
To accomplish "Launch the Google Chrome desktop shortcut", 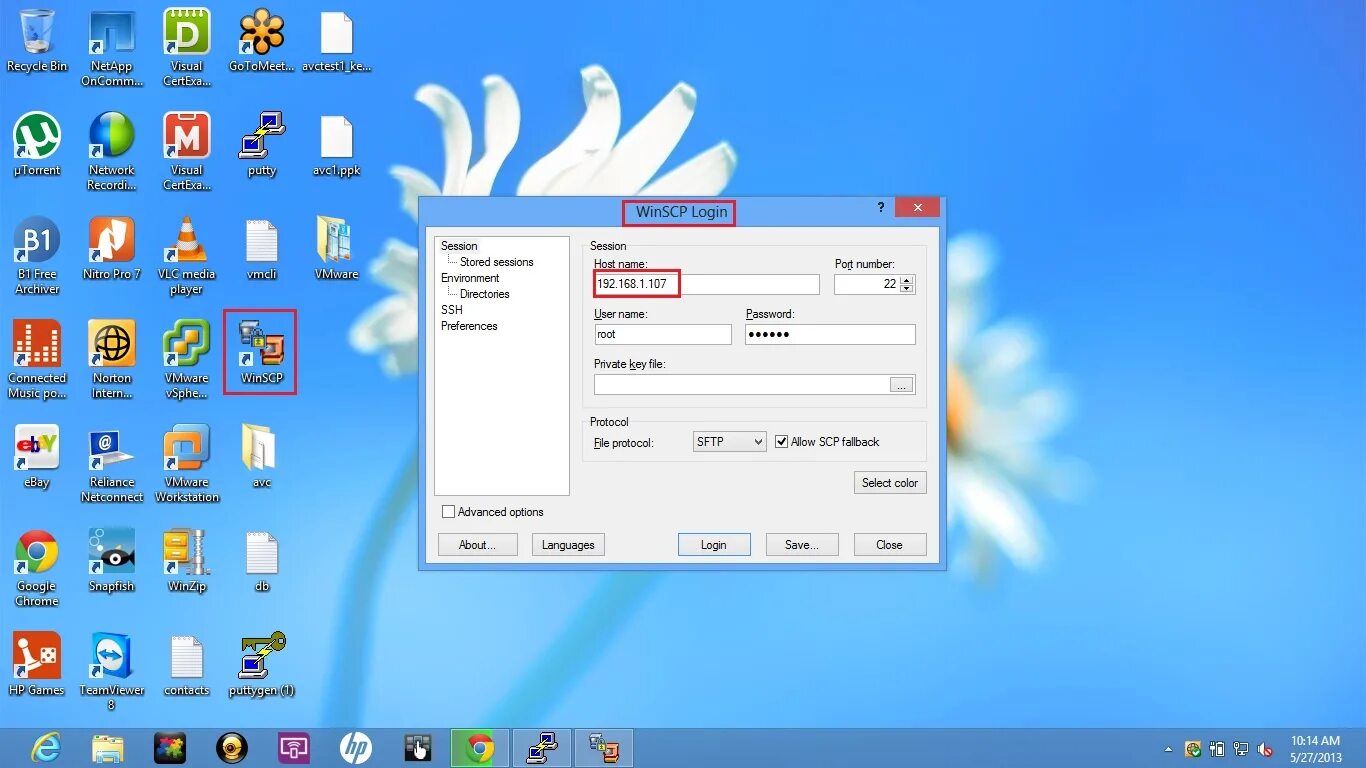I will pos(37,568).
